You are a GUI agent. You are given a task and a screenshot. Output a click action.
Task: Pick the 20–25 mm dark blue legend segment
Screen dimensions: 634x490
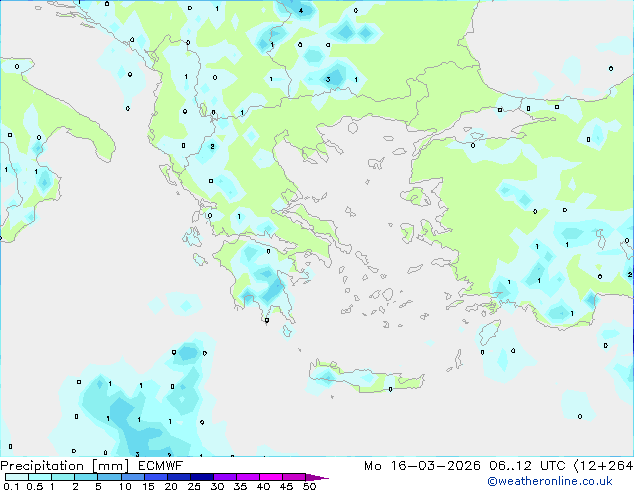tap(179, 477)
